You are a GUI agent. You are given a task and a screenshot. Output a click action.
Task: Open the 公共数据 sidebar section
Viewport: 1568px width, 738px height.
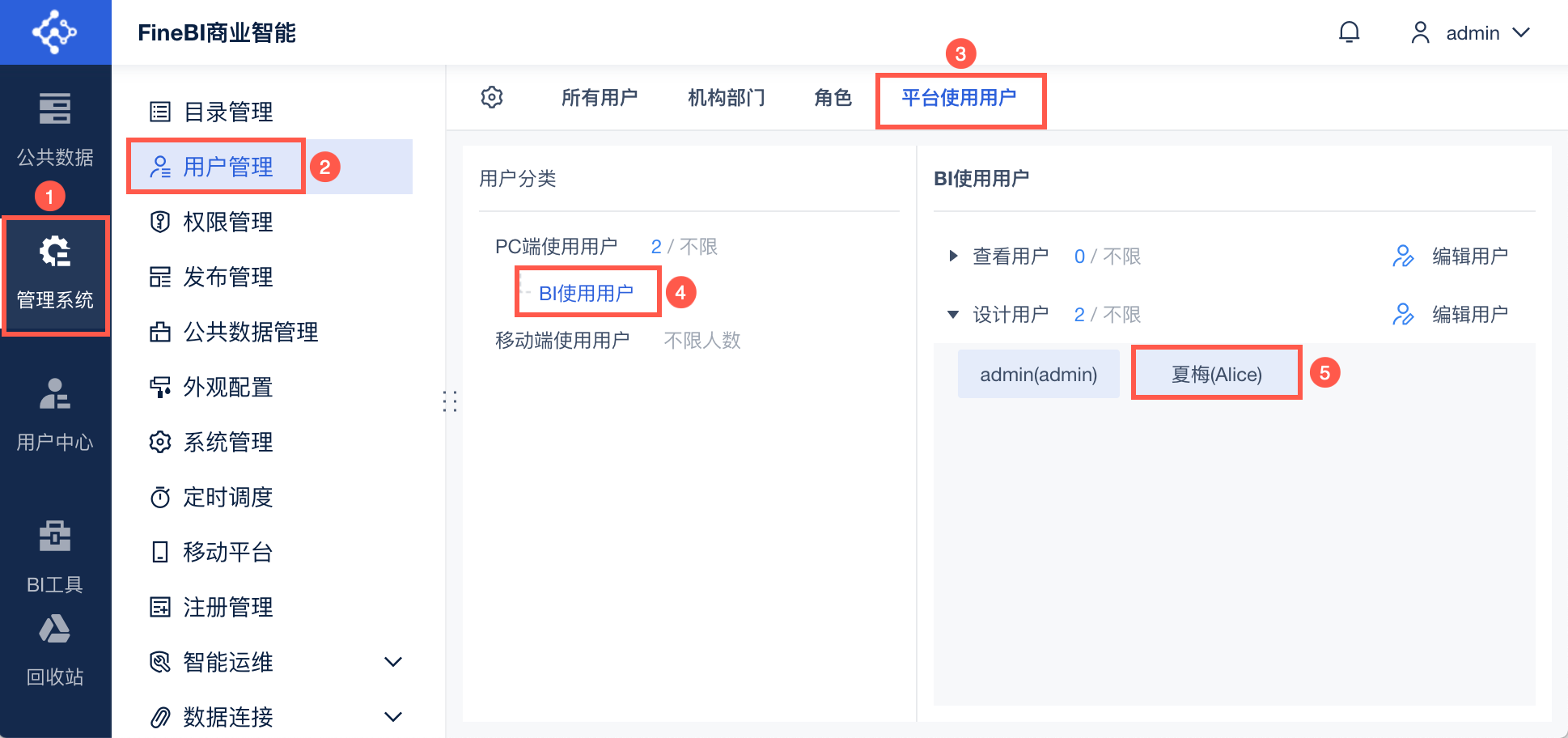(55, 128)
